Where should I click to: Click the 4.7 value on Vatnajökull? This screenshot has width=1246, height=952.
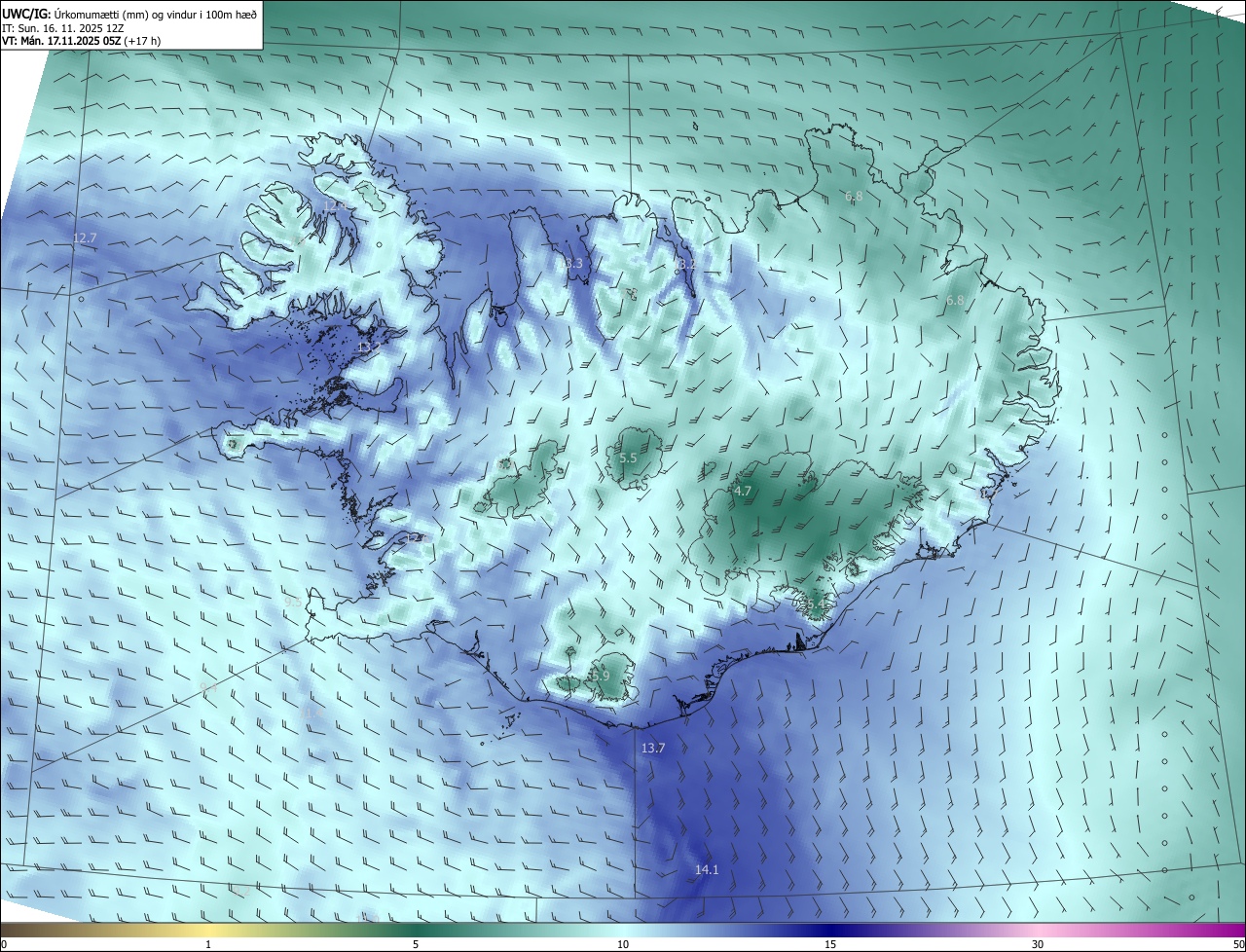coord(743,492)
